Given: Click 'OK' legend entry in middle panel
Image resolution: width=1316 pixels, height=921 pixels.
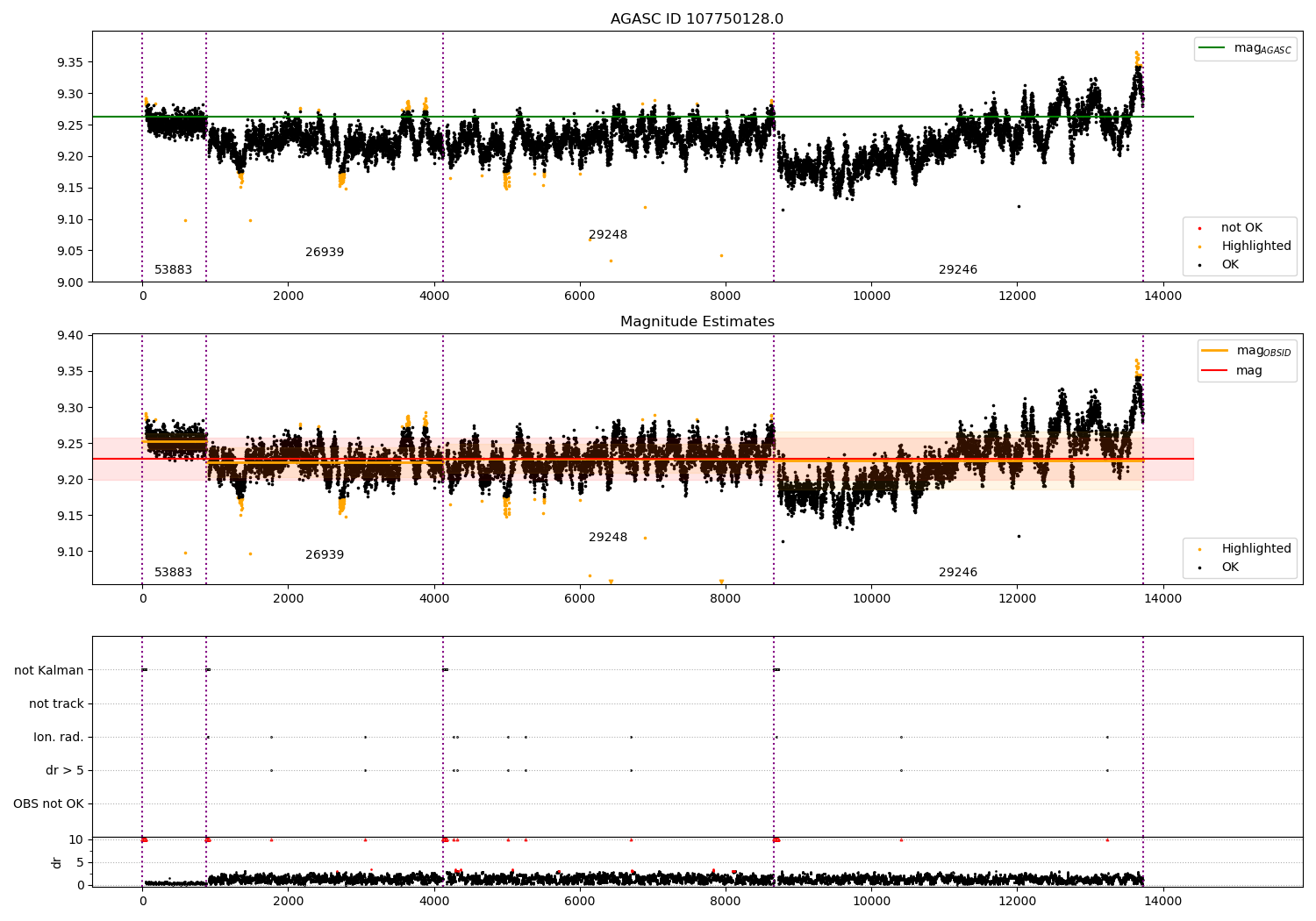Looking at the screenshot, I should tap(1230, 567).
